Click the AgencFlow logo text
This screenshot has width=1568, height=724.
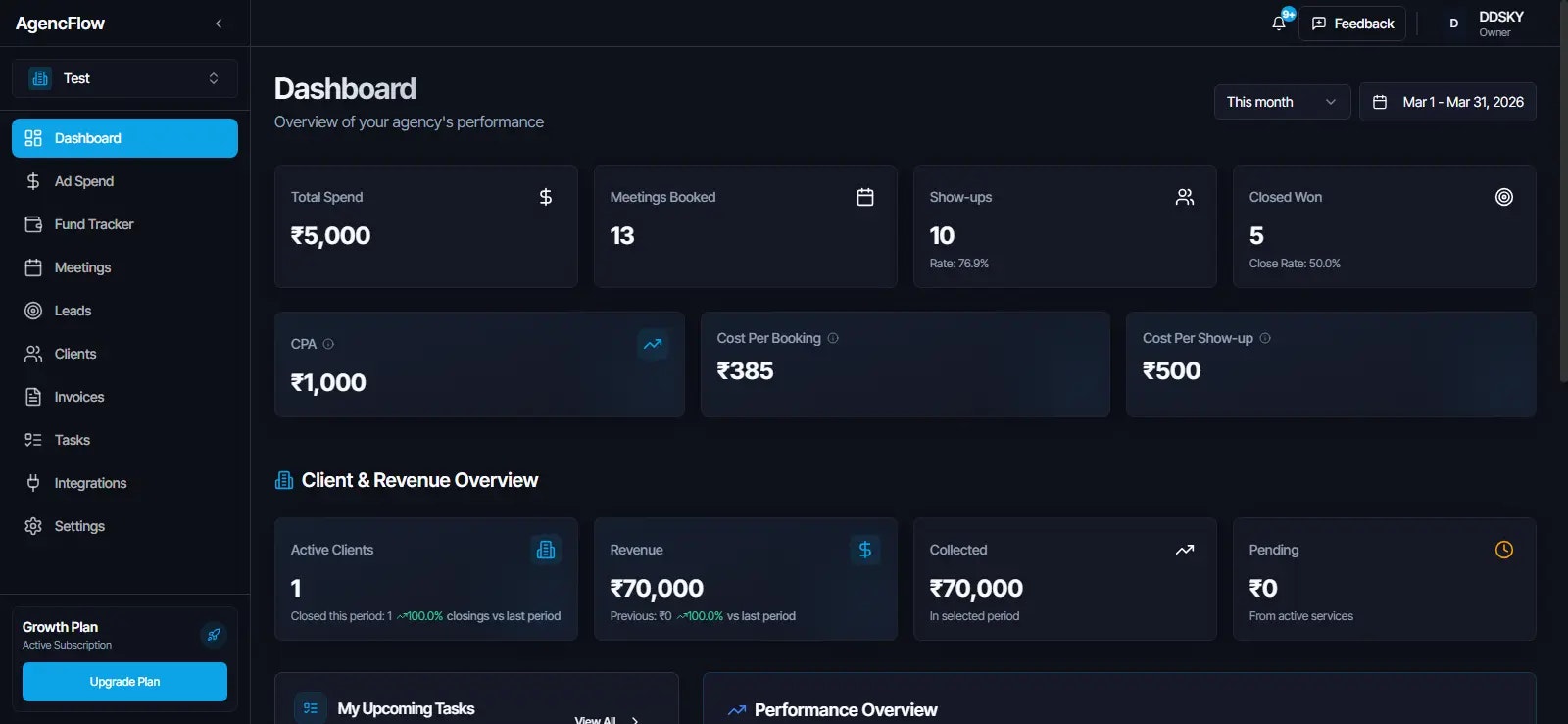(x=60, y=24)
